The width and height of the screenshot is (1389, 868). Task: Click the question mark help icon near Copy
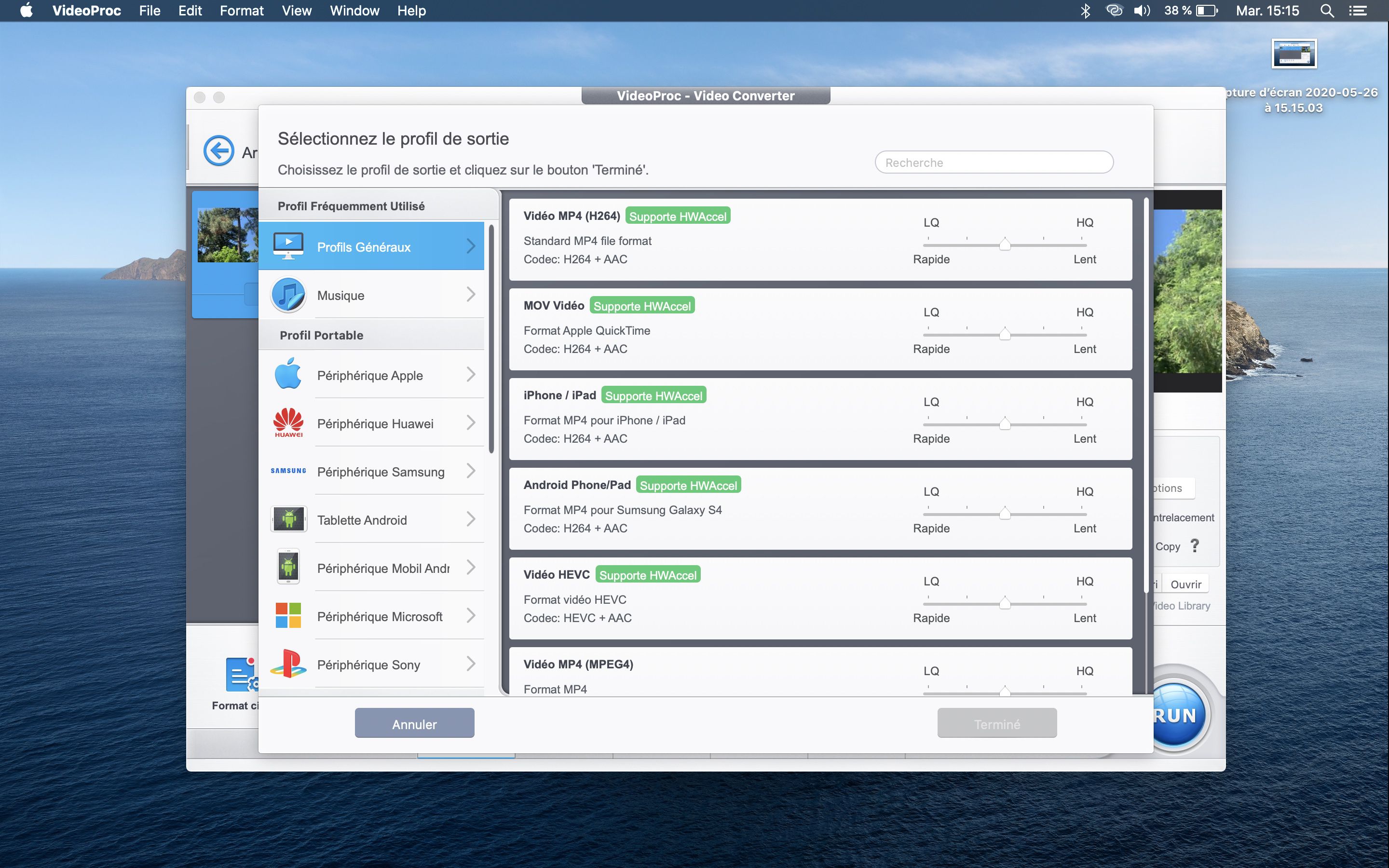[1195, 545]
